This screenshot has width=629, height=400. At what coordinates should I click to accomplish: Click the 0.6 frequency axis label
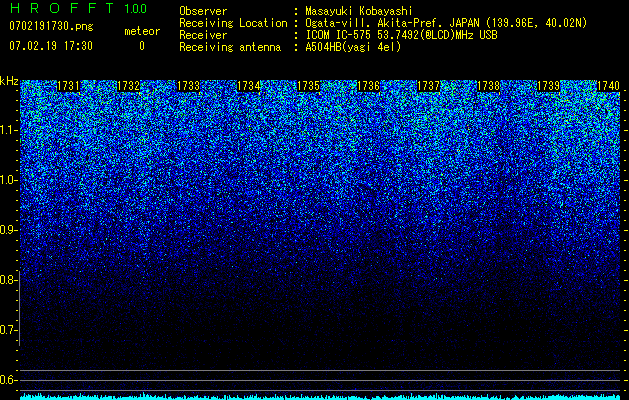point(9,380)
